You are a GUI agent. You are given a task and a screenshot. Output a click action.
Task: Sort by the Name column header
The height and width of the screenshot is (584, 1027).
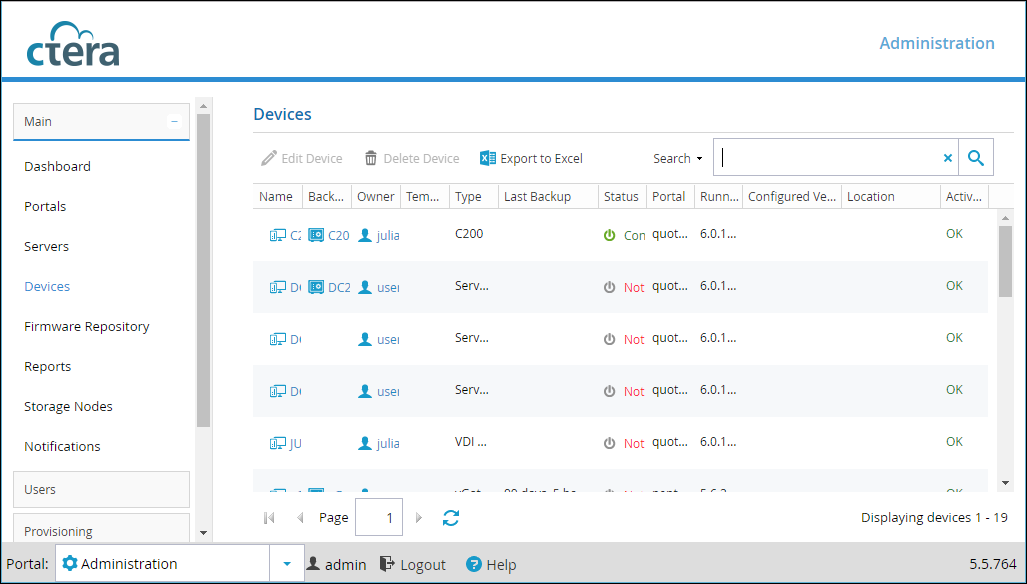[x=277, y=196]
